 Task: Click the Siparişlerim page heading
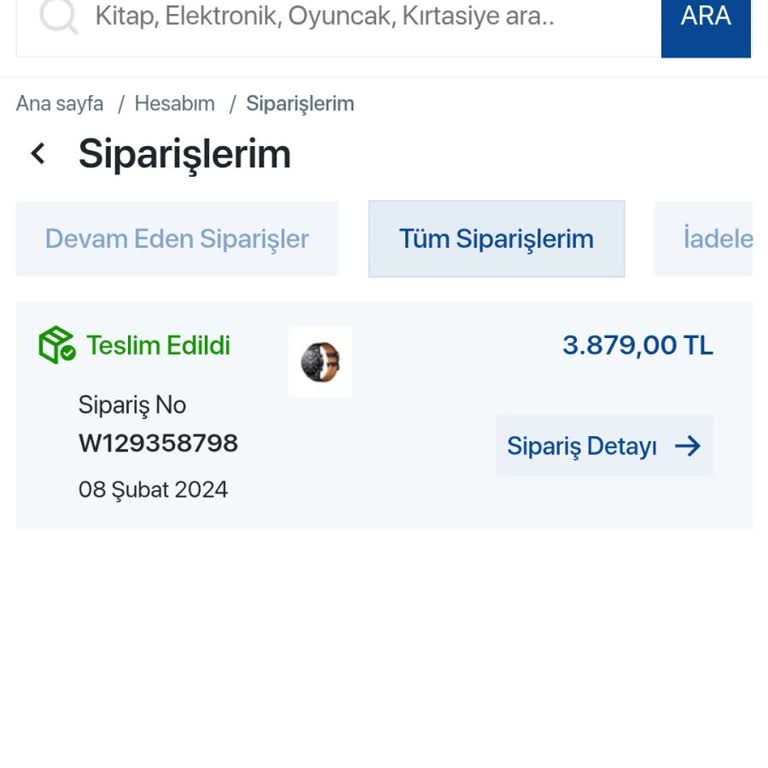pos(185,154)
